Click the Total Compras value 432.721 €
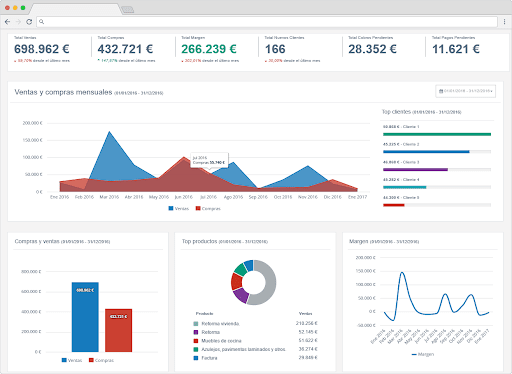This screenshot has width=512, height=374. 125,49
